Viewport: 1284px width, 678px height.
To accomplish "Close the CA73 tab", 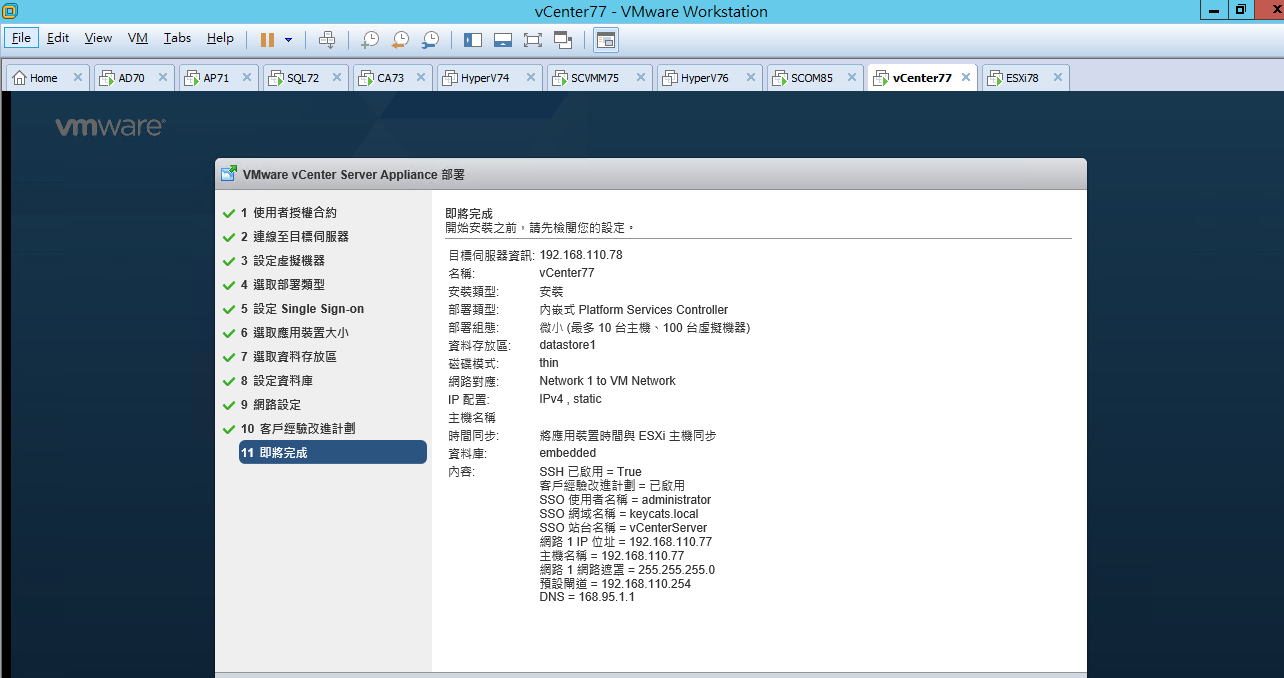I will point(422,77).
